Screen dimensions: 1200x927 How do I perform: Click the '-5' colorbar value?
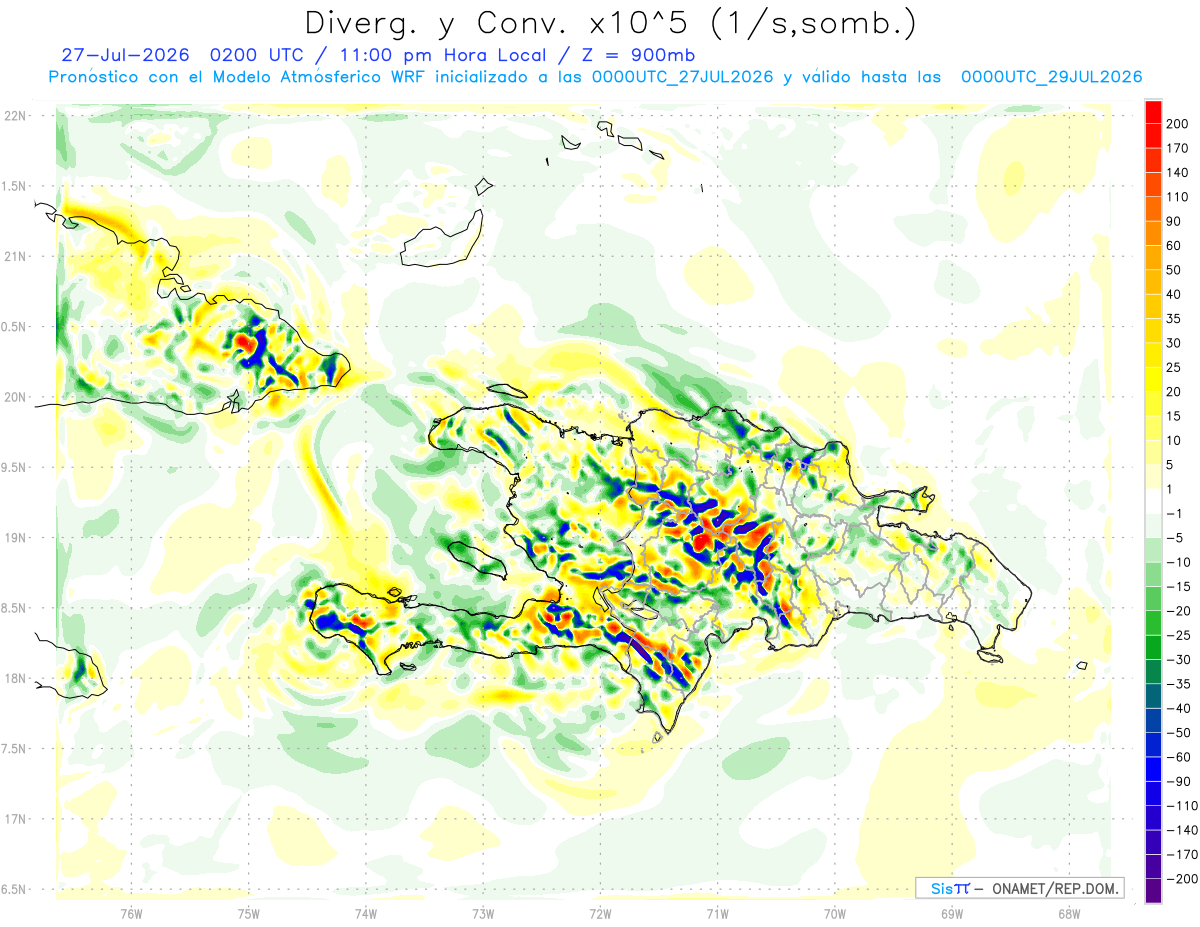click(1174, 537)
